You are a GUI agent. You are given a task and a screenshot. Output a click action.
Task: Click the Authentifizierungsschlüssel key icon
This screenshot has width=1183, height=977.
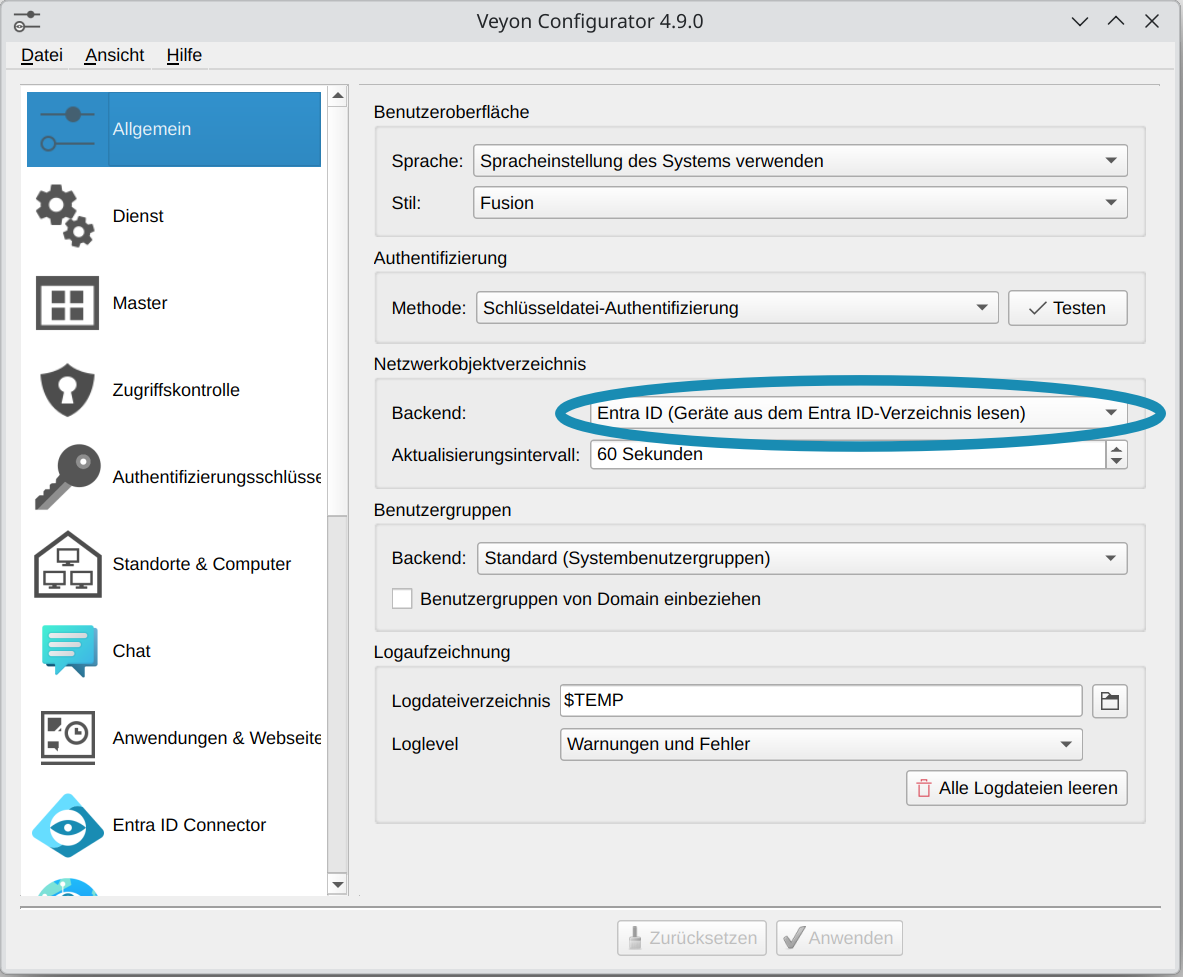67,477
